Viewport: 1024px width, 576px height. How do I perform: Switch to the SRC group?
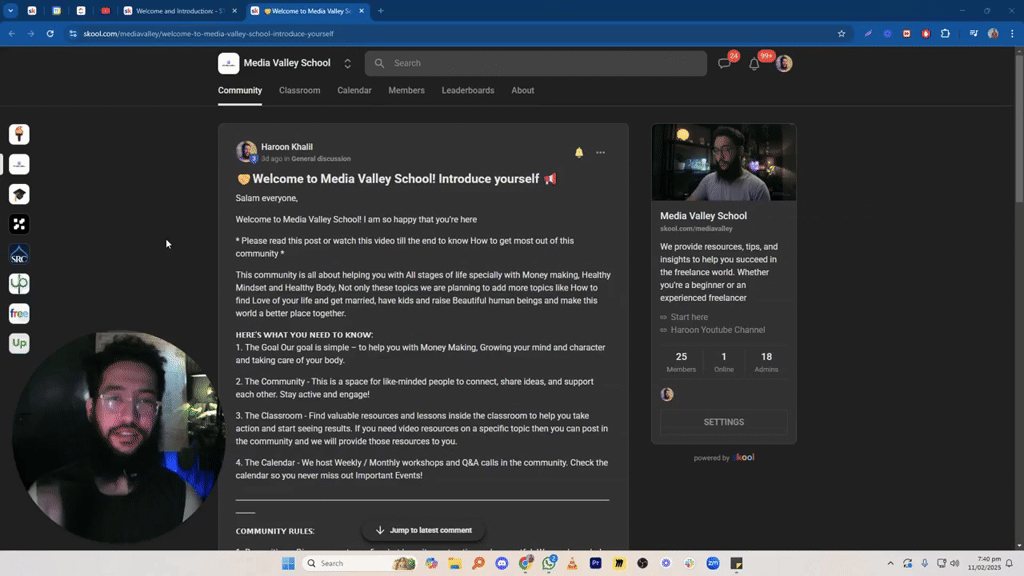click(x=19, y=254)
